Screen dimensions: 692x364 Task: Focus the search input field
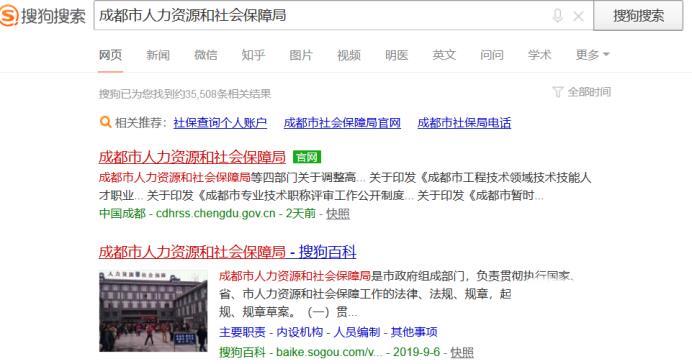click(322, 16)
